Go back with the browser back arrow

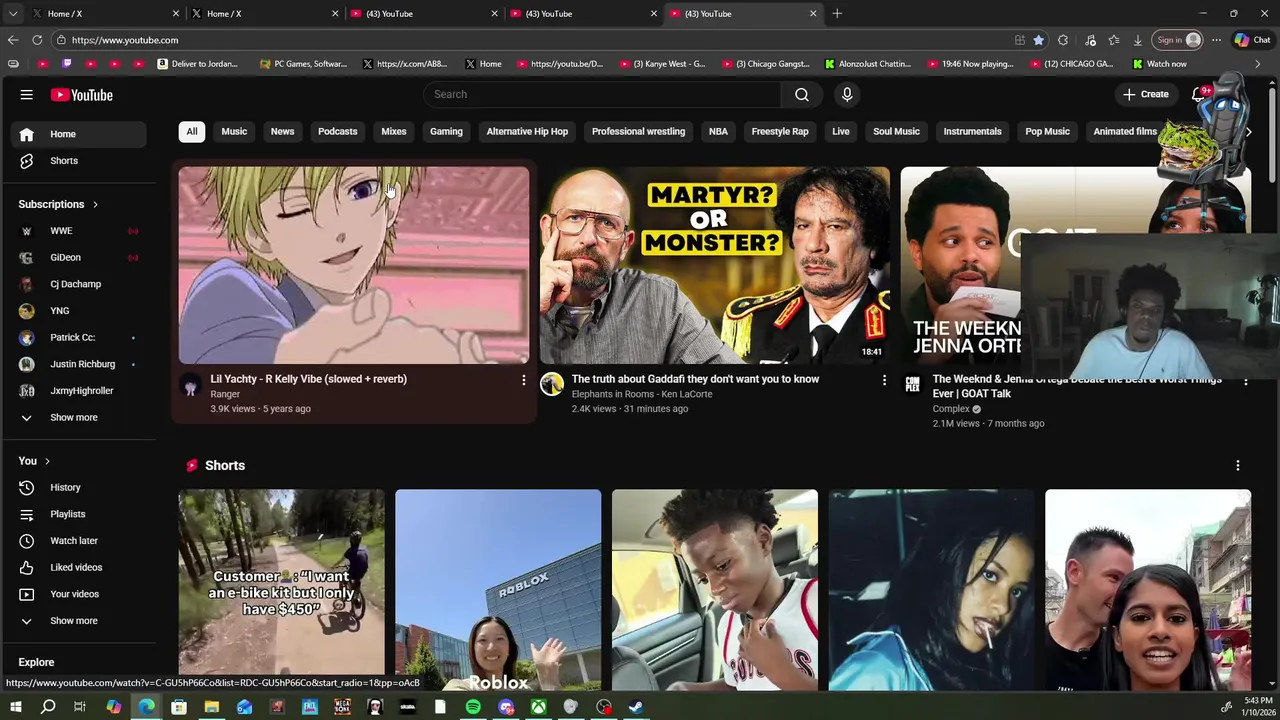point(12,40)
